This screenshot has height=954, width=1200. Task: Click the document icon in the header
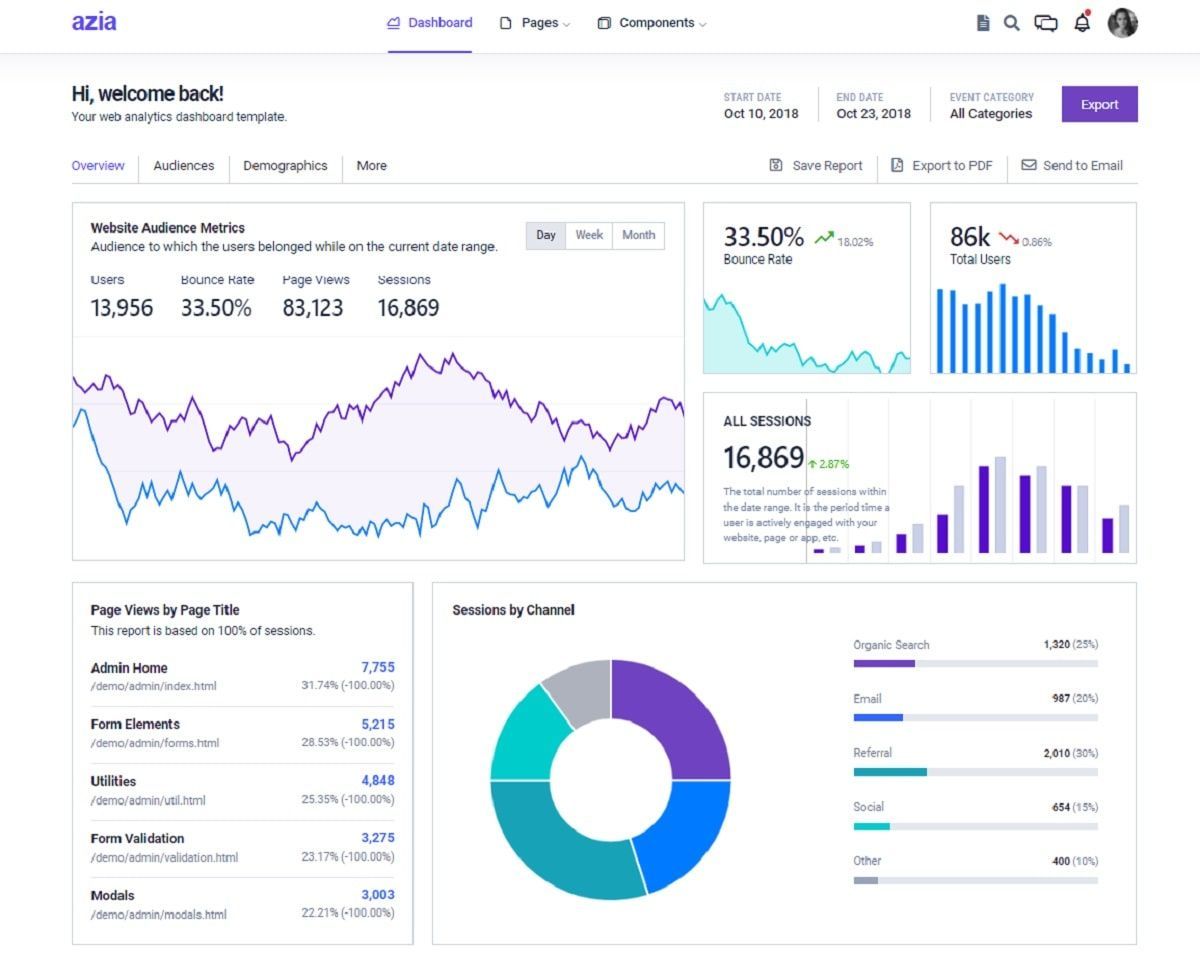[982, 22]
